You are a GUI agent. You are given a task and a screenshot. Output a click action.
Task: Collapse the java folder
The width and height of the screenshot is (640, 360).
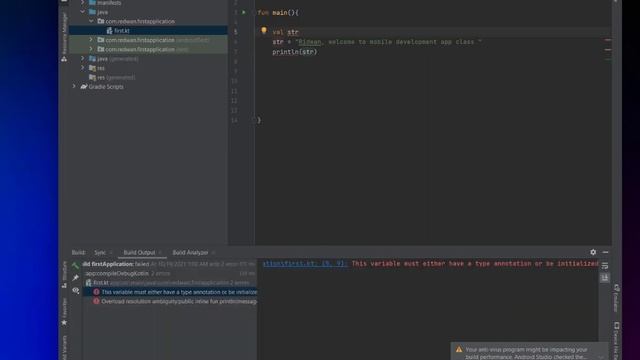click(83, 12)
